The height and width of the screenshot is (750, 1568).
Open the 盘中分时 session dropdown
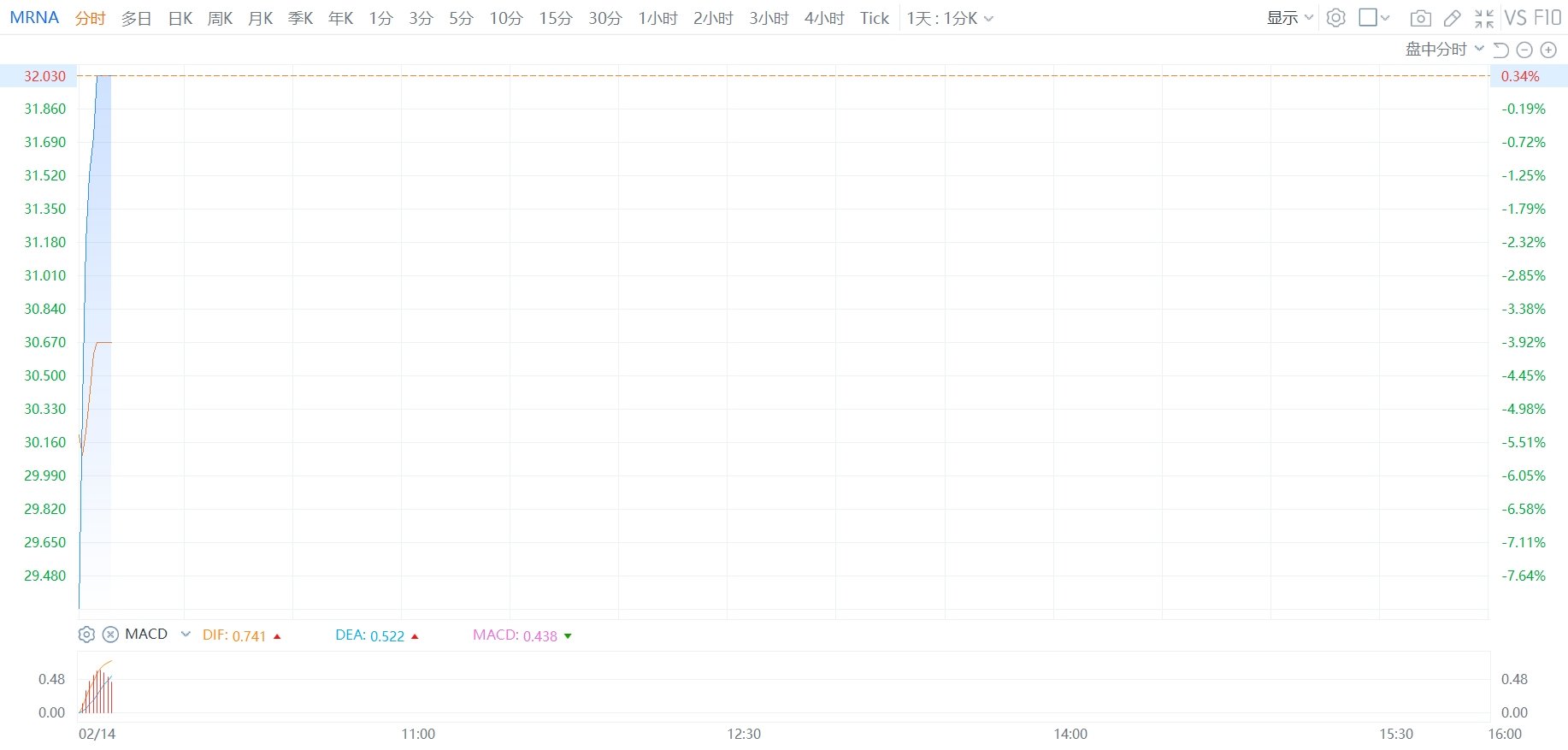tap(1444, 49)
